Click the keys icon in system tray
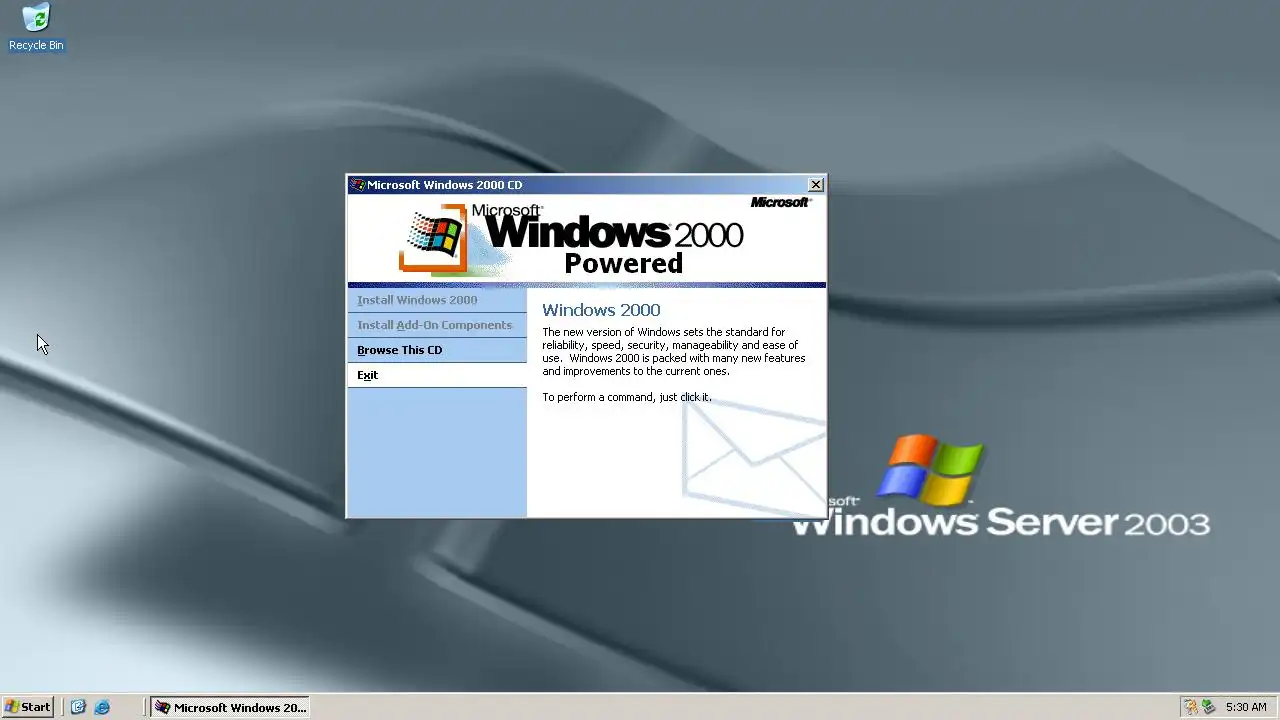This screenshot has width=1280, height=720. [1191, 707]
